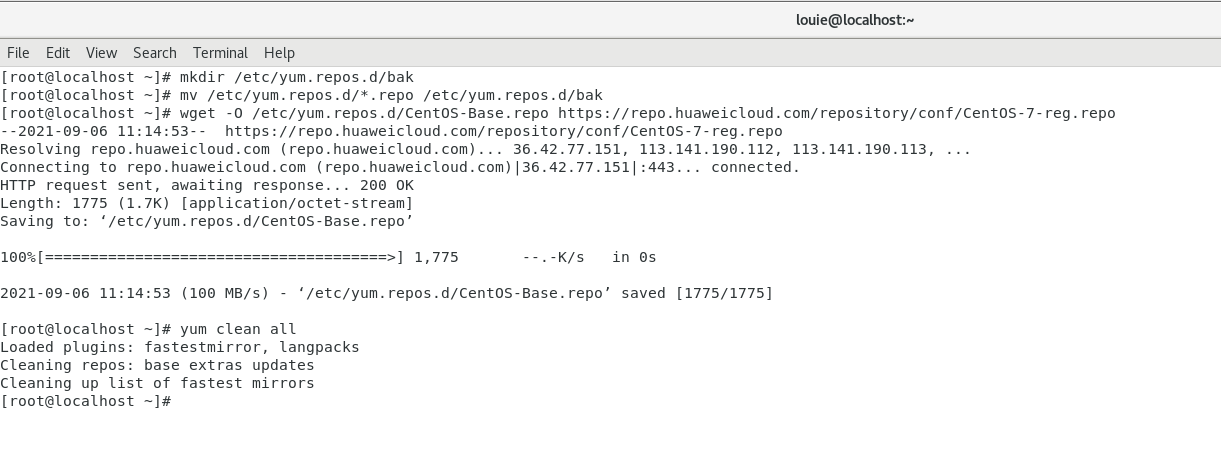Open the View menu
Screen dimensions: 1221x452
[101, 53]
